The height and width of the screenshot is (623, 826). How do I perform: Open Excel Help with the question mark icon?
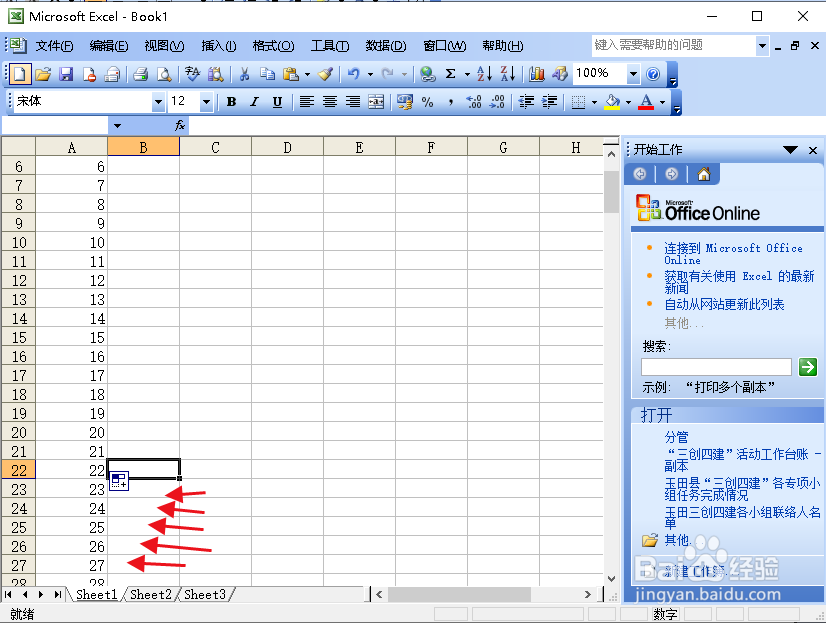coord(653,74)
